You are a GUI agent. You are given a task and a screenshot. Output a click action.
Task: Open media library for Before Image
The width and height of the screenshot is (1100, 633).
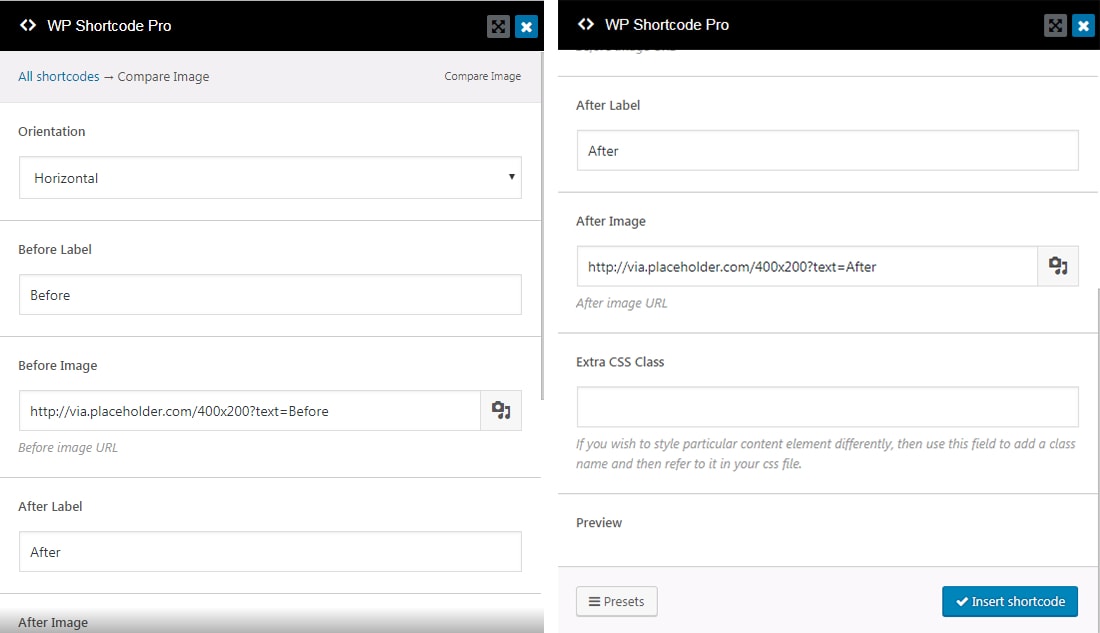[x=501, y=411]
